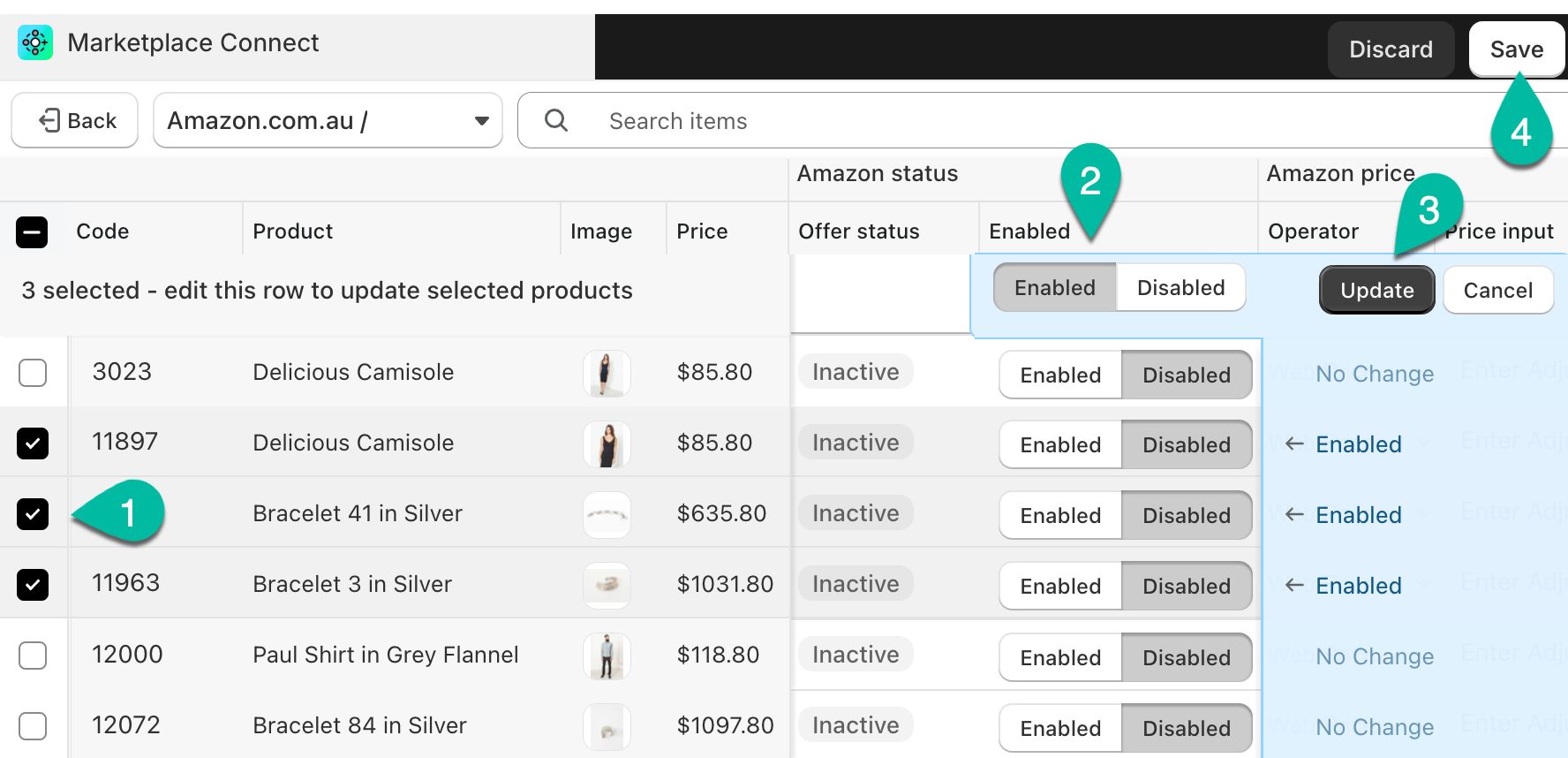1568x758 pixels.
Task: Toggle the select-all checkbox in the header
Action: click(32, 231)
